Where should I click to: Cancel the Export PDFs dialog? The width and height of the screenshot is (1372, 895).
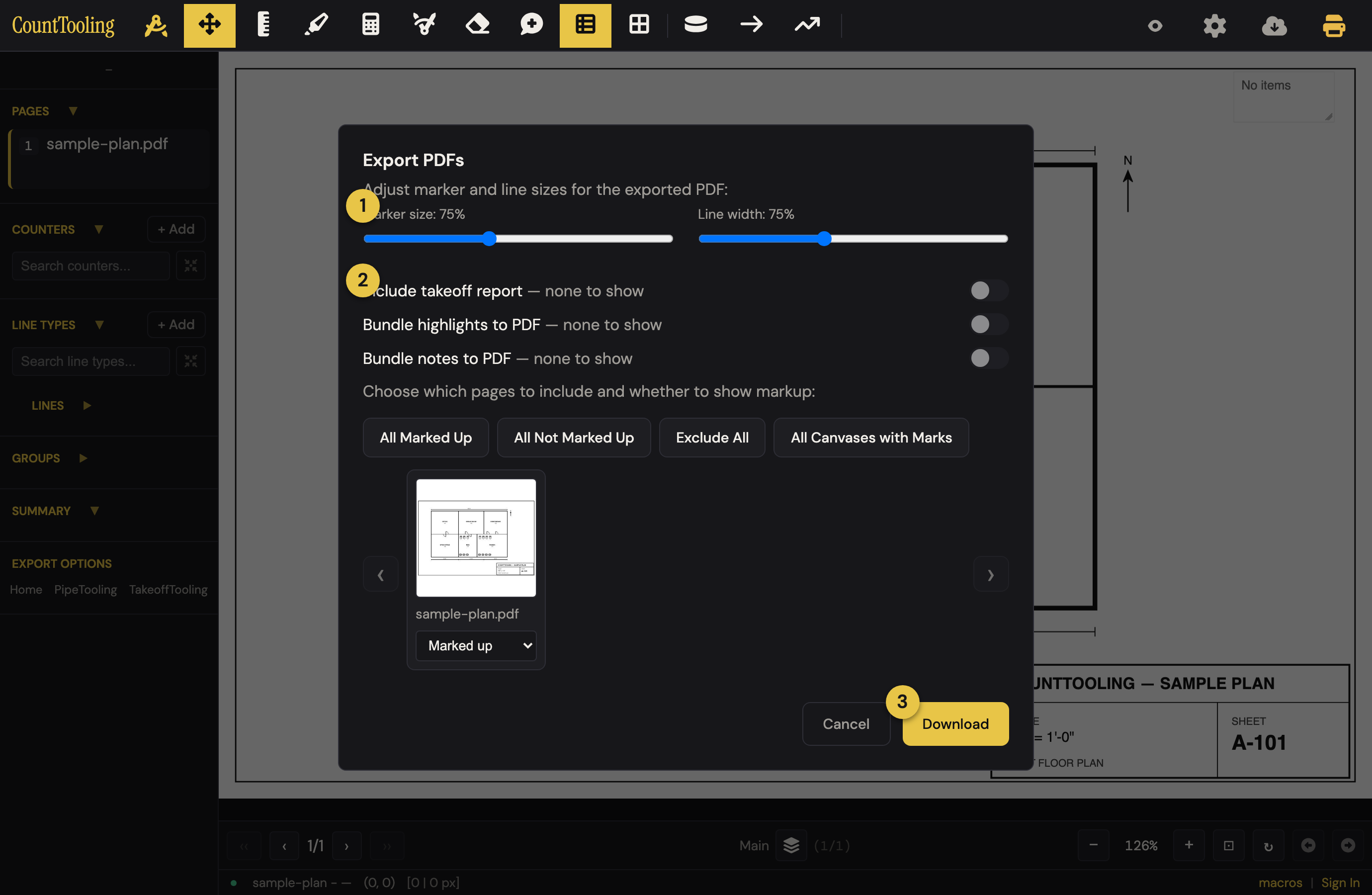tap(846, 724)
